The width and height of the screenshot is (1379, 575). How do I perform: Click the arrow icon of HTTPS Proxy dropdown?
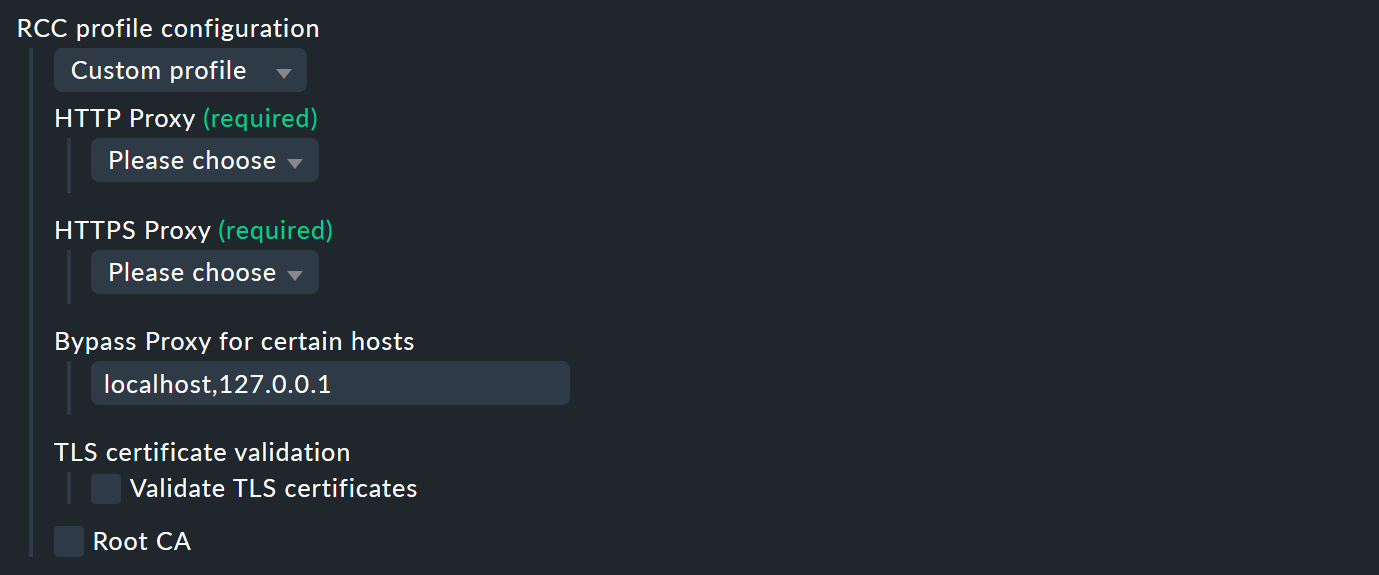point(294,275)
